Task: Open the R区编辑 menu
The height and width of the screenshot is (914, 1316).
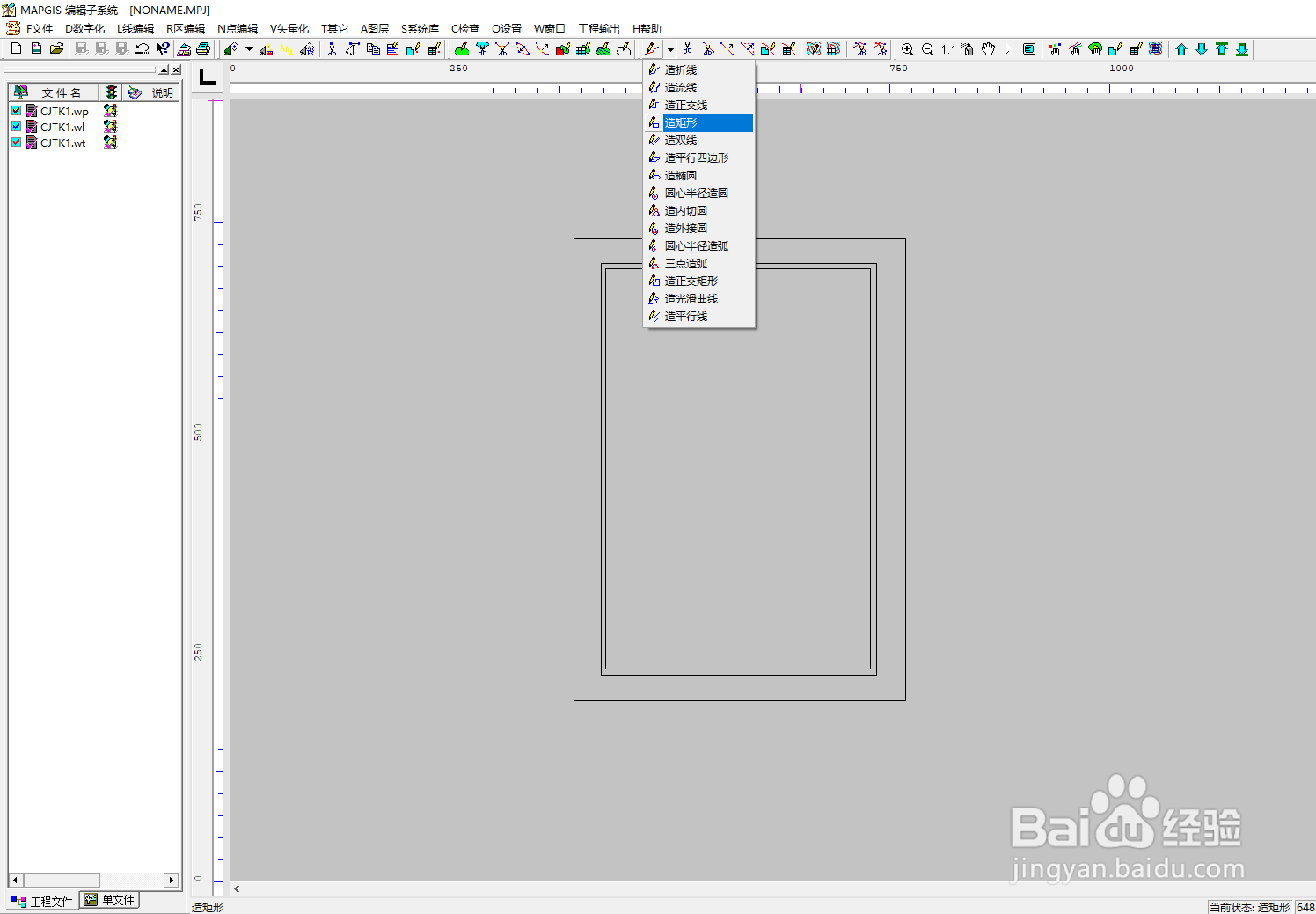Action: (x=186, y=29)
